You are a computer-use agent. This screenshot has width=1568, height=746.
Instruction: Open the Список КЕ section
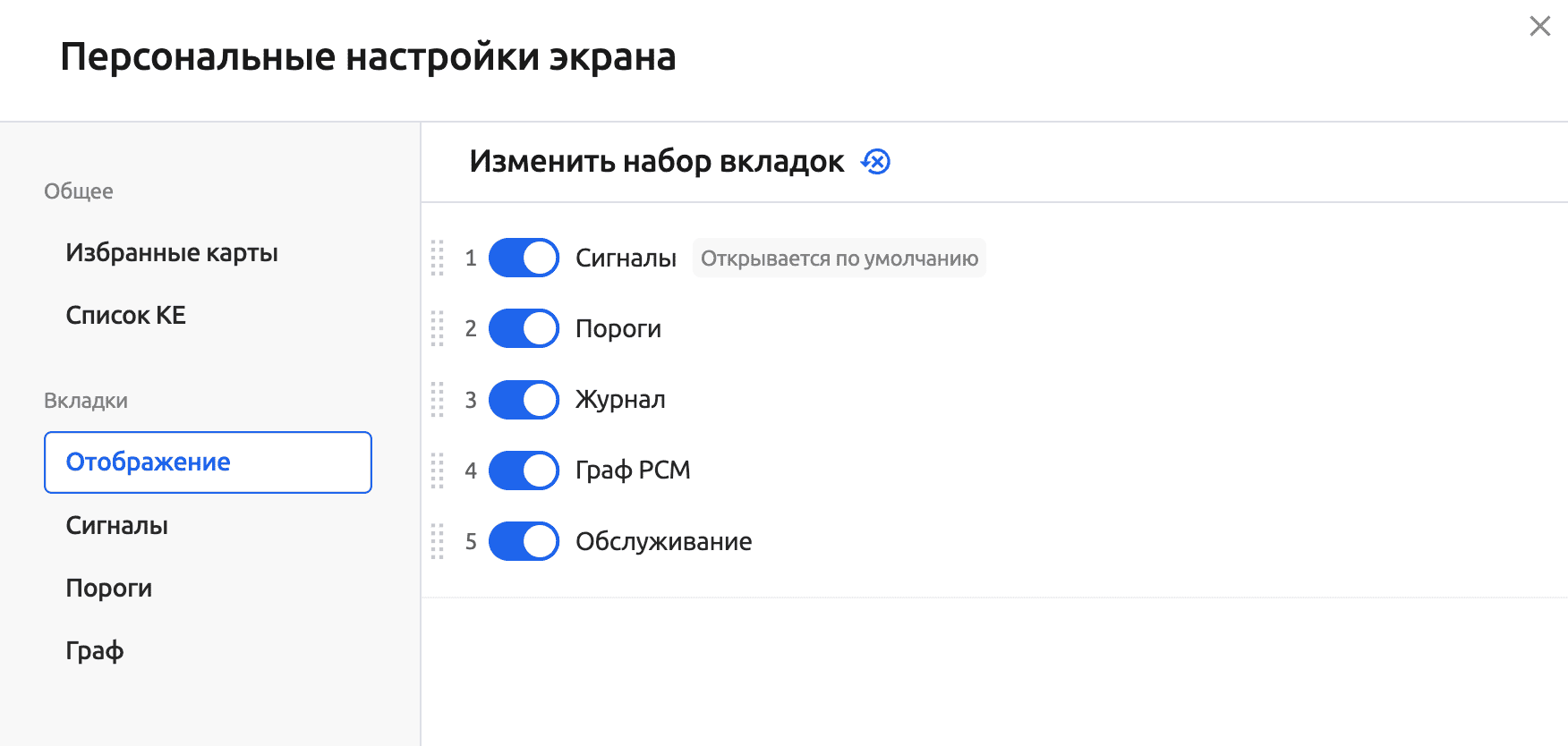126,316
